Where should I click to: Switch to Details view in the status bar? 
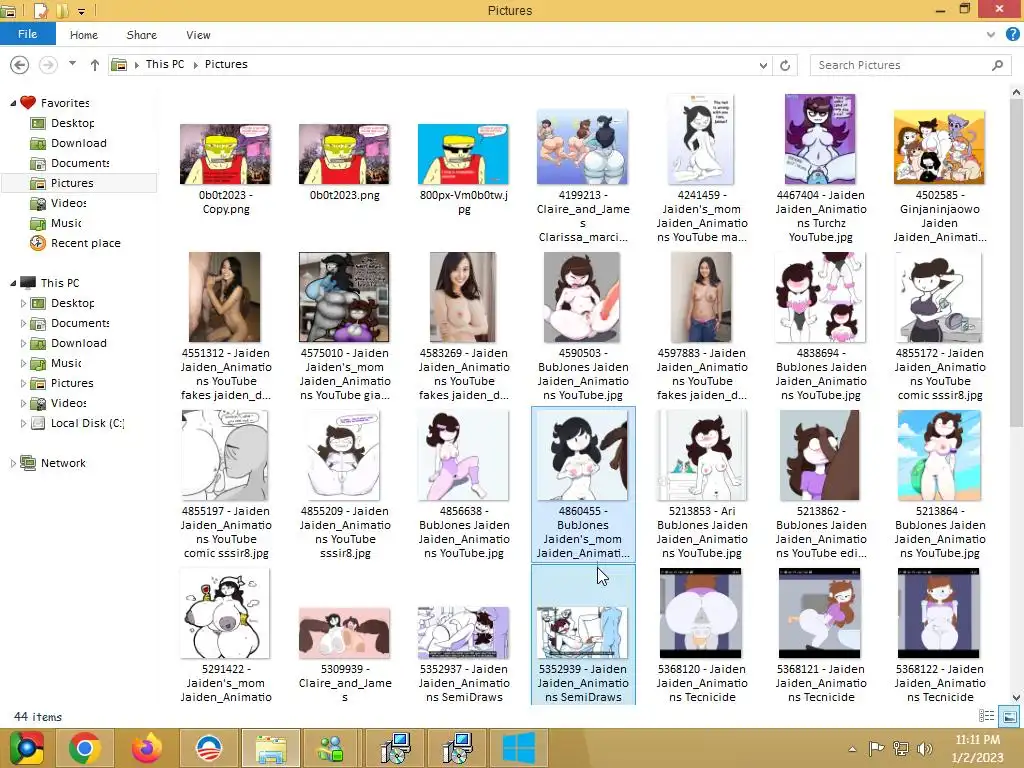coord(987,716)
